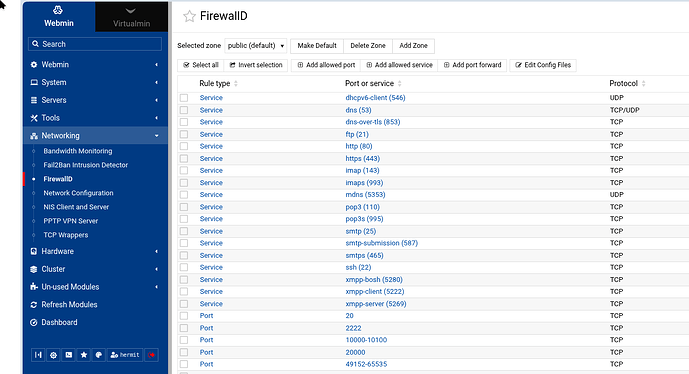Screen dimensions: 689x374
Task: Click the Un-used Modules puzzle icon
Action: pos(34,287)
